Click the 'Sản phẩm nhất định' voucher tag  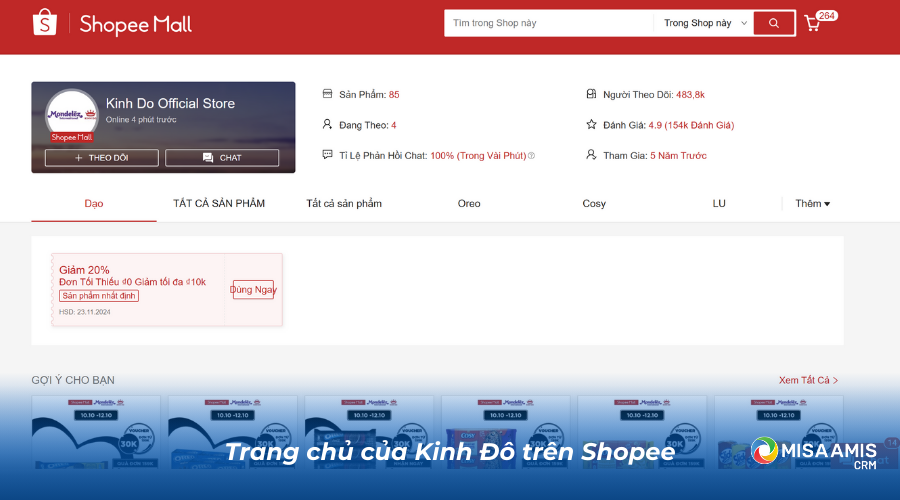[99, 296]
